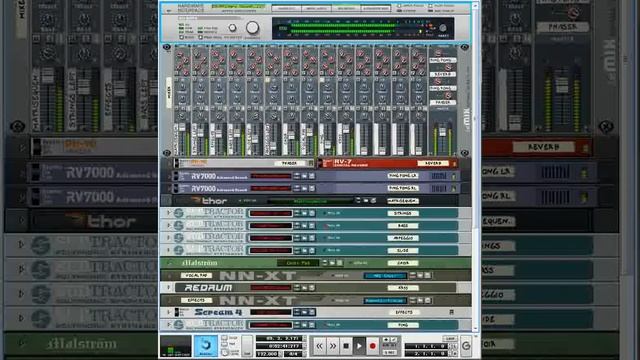640x360 pixels.
Task: Browse patches for the PING PONG LR RV7000
Action: click(304, 176)
